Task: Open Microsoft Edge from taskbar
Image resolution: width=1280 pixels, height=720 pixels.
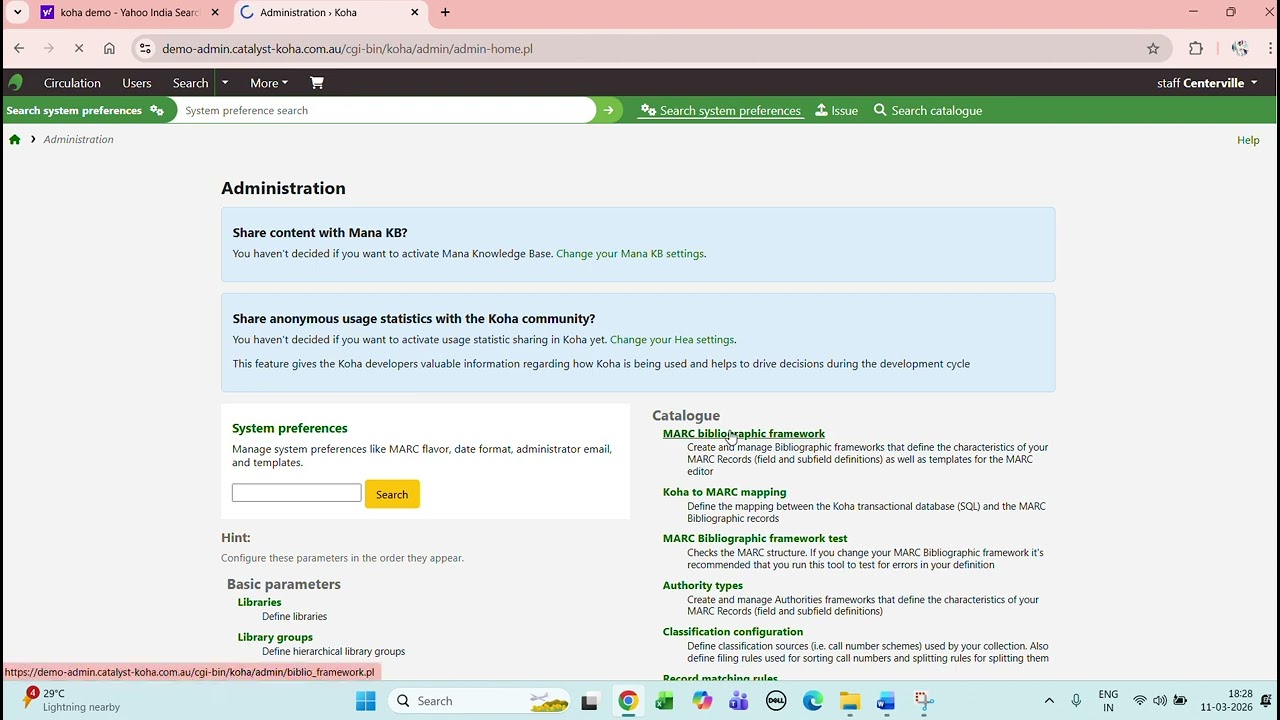Action: (813, 701)
